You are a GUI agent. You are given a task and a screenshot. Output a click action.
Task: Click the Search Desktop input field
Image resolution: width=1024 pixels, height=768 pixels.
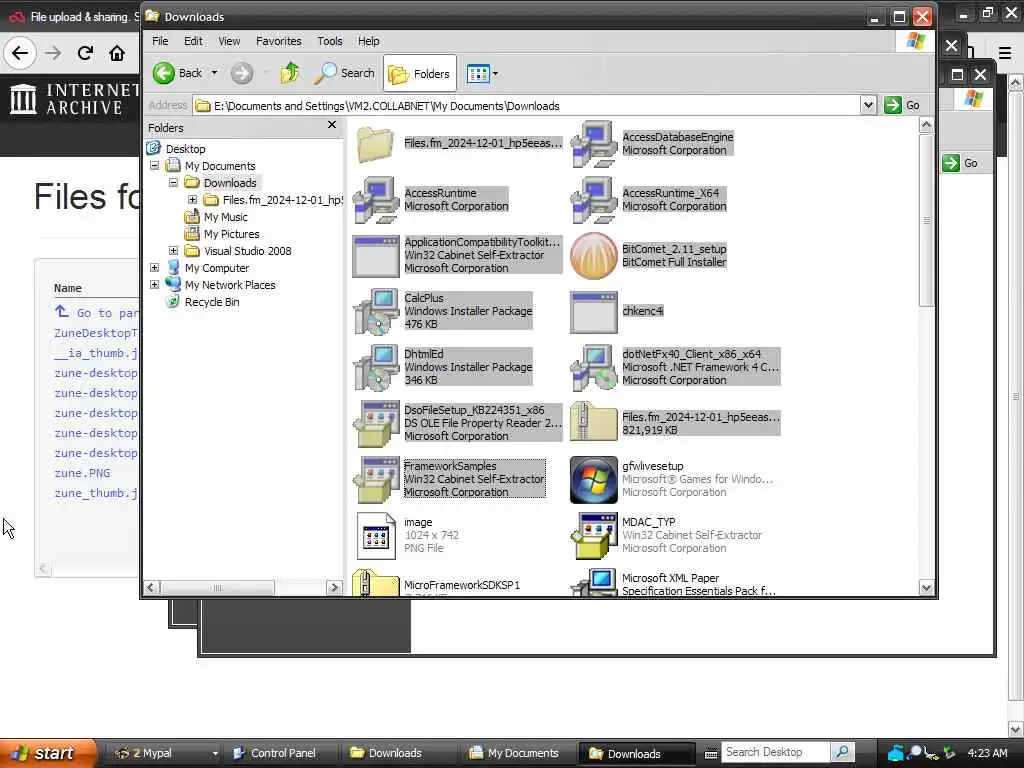(776, 752)
